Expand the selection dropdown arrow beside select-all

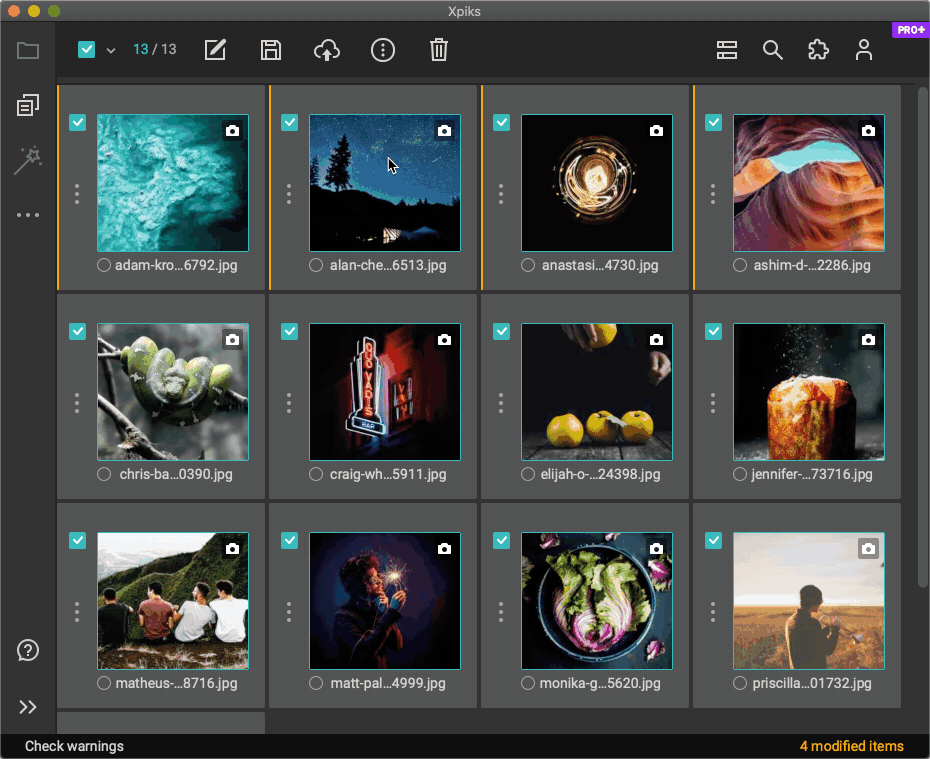click(111, 50)
